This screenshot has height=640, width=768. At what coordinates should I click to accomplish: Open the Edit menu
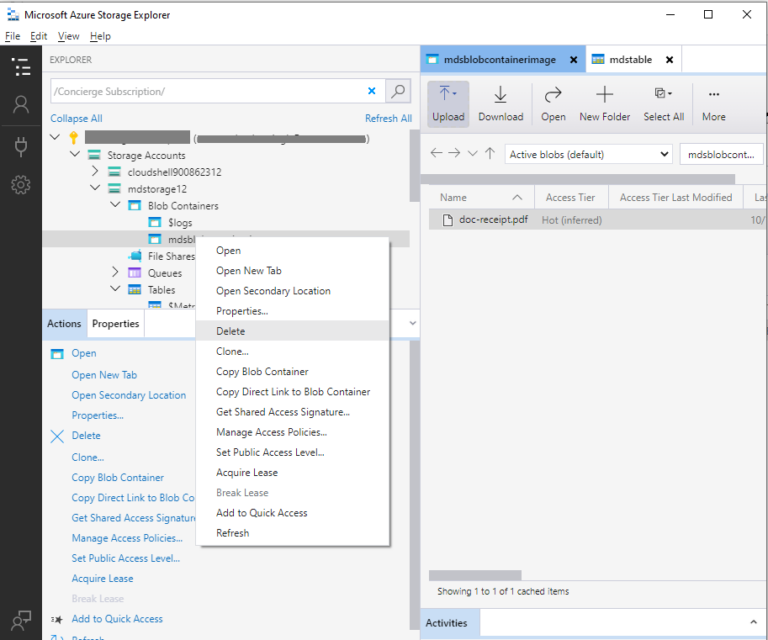(39, 36)
